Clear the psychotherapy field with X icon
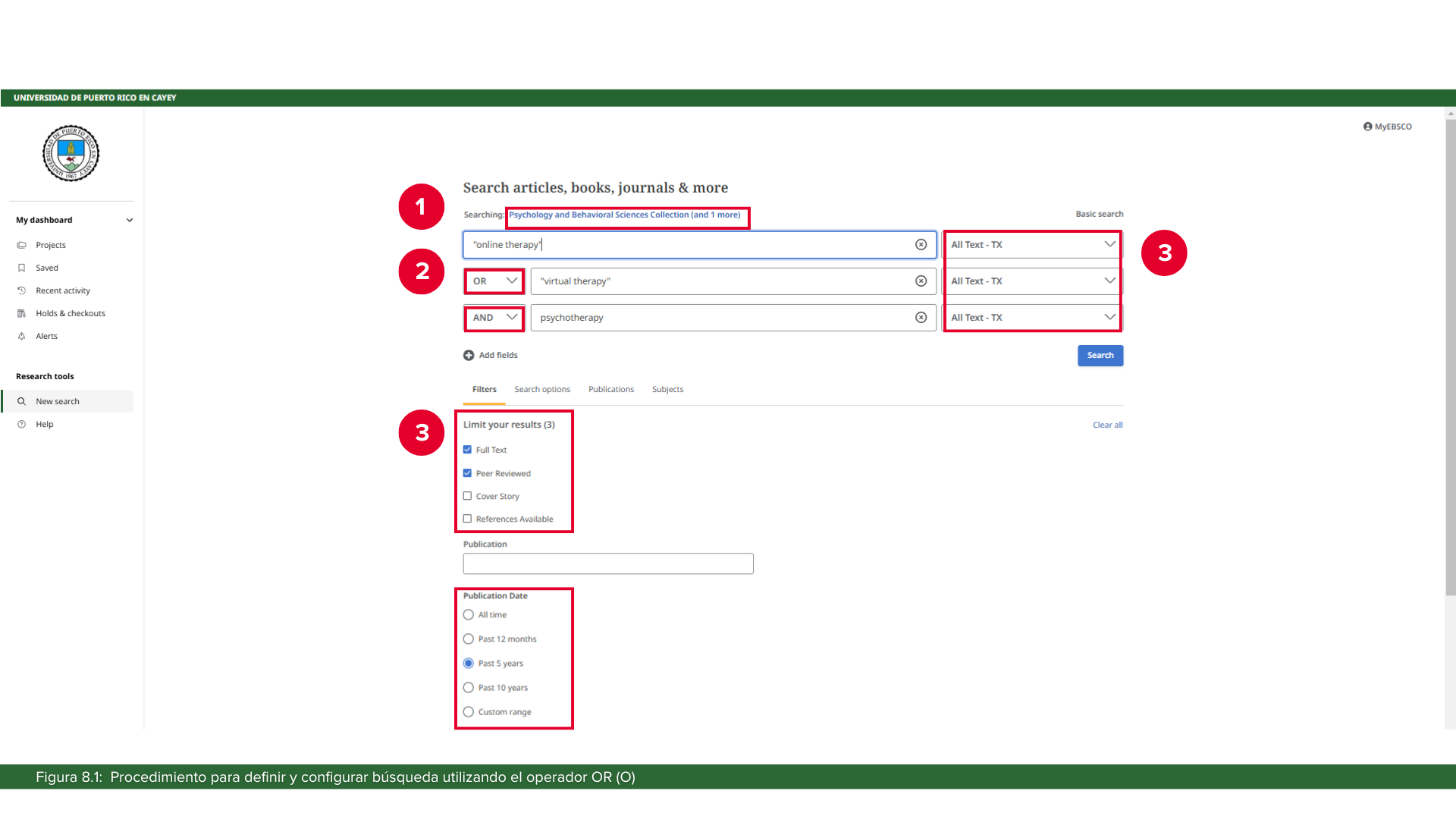Viewport: 1456px width, 819px height. click(x=921, y=318)
